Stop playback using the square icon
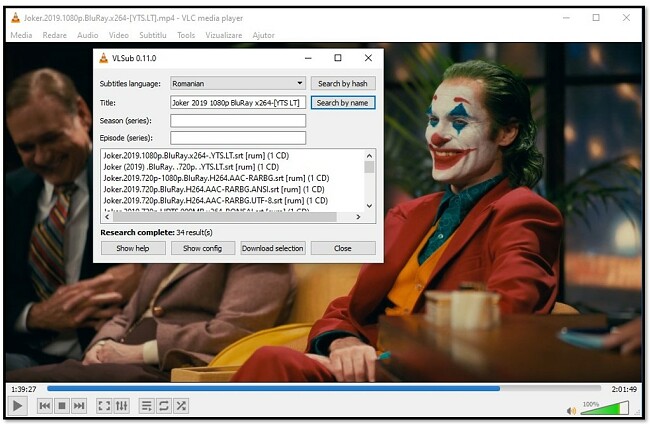 (62, 406)
